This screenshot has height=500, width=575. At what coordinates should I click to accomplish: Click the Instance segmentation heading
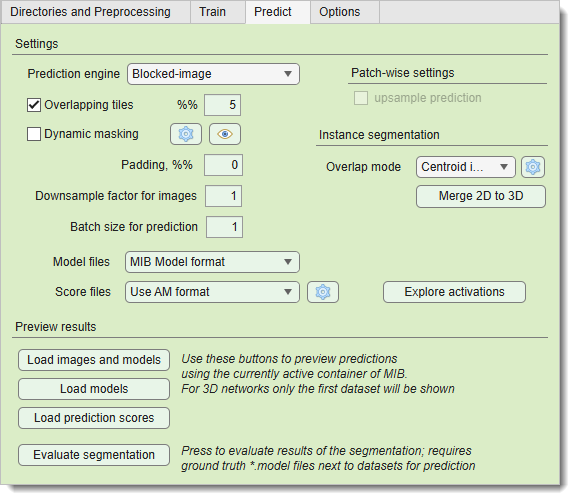click(x=379, y=135)
